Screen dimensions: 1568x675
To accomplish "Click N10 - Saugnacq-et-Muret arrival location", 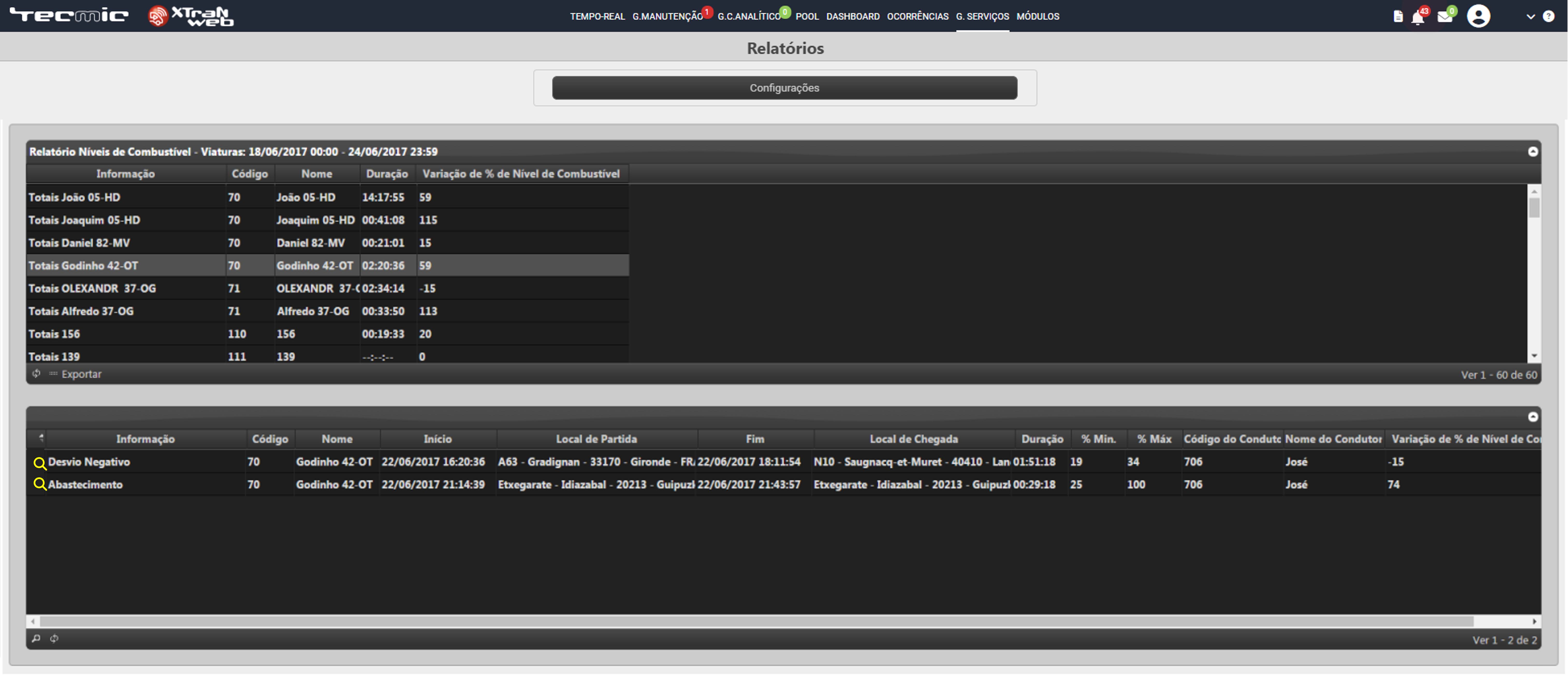I will (x=912, y=462).
